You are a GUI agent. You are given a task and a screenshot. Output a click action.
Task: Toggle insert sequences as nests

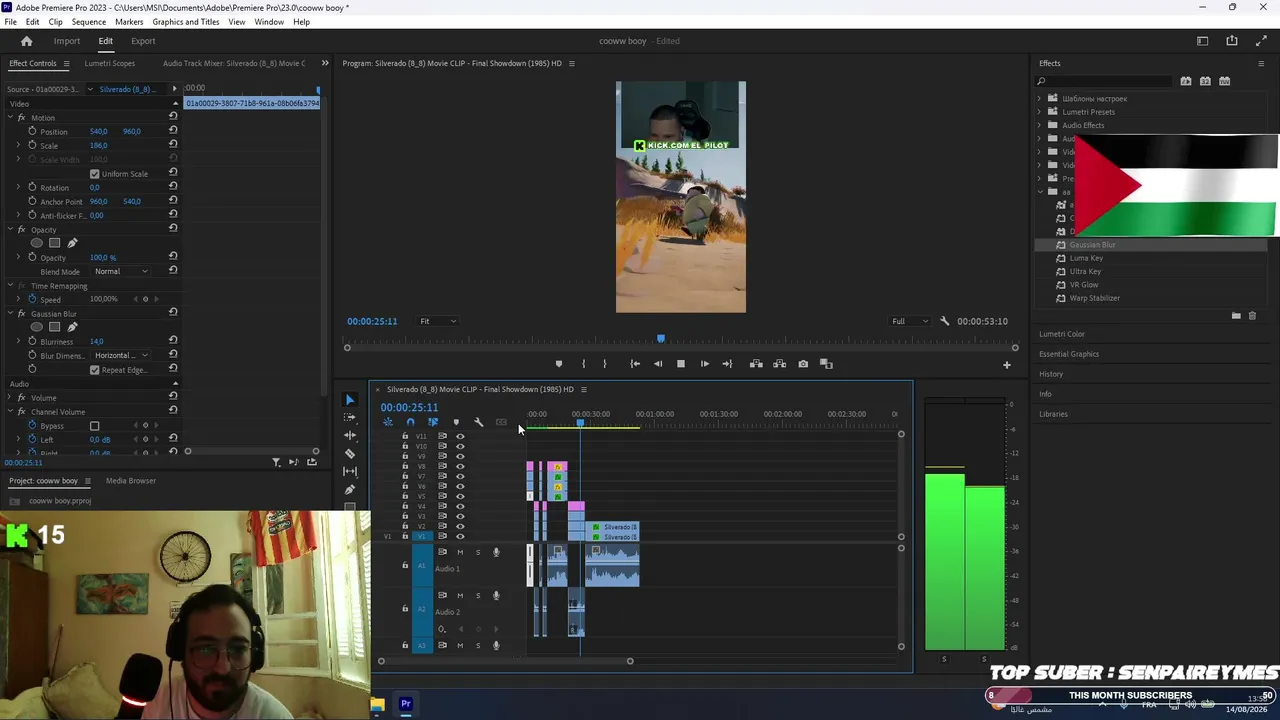388,422
